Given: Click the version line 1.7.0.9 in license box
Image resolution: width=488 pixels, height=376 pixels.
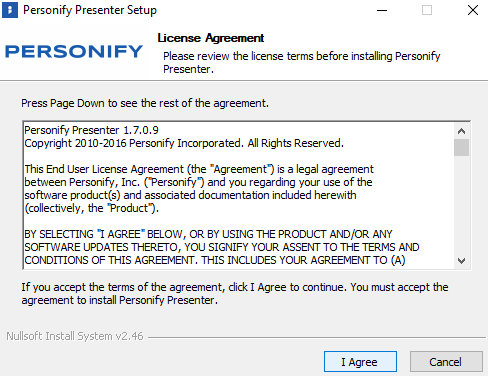Looking at the screenshot, I should (x=91, y=130).
